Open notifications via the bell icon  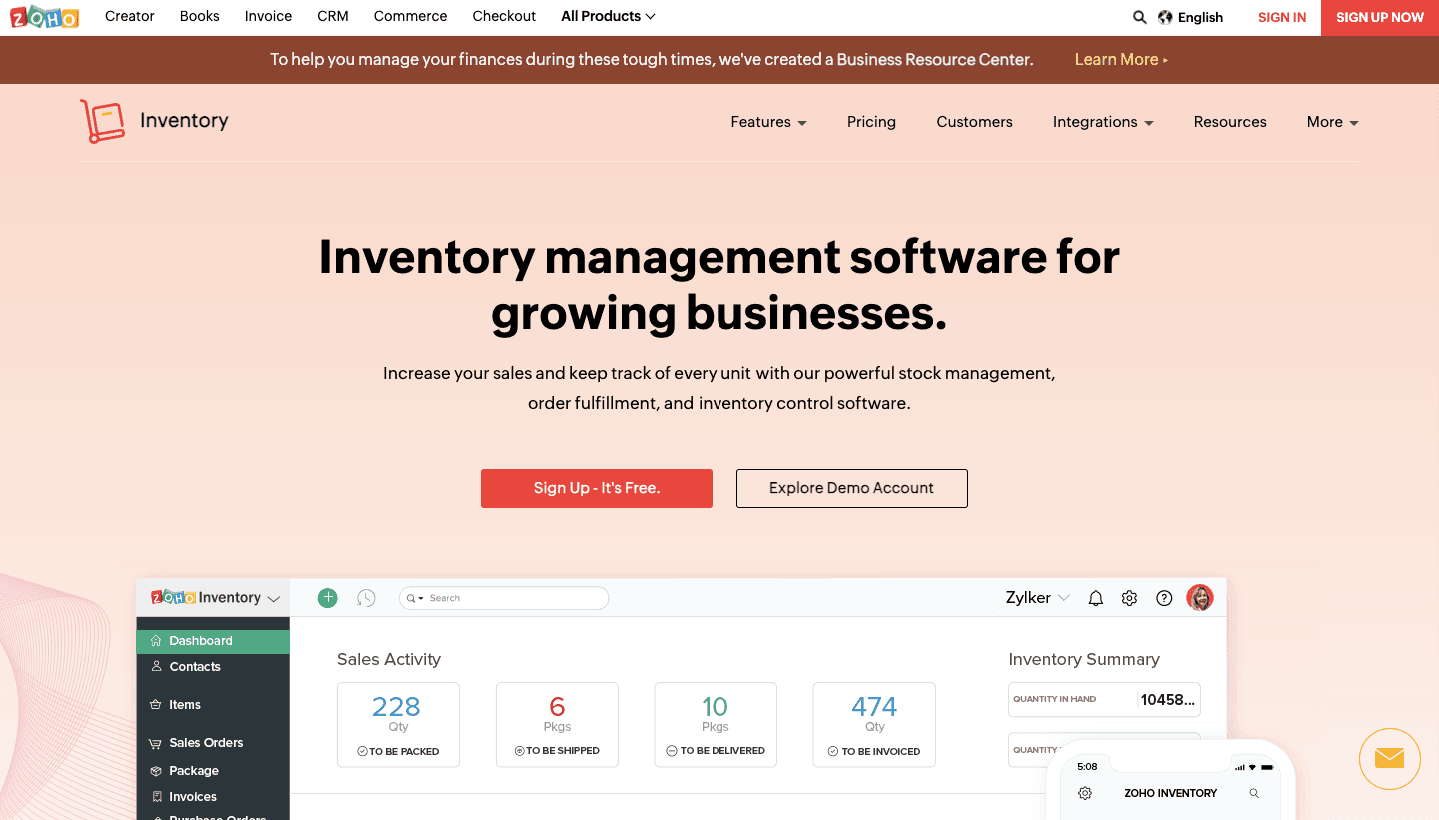1095,597
